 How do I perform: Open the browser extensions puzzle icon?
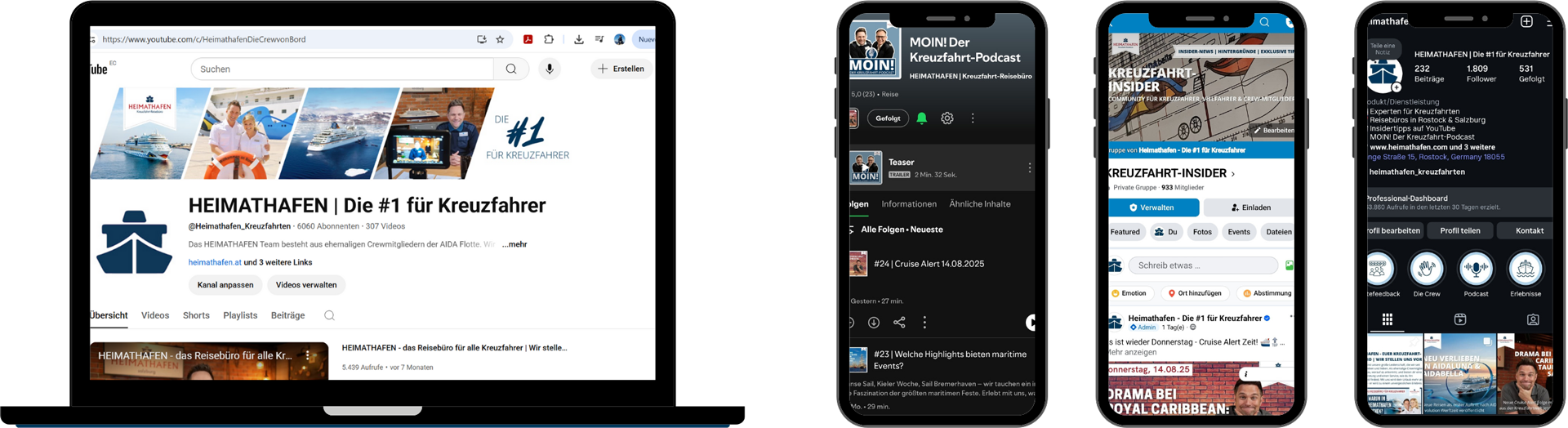(x=549, y=39)
